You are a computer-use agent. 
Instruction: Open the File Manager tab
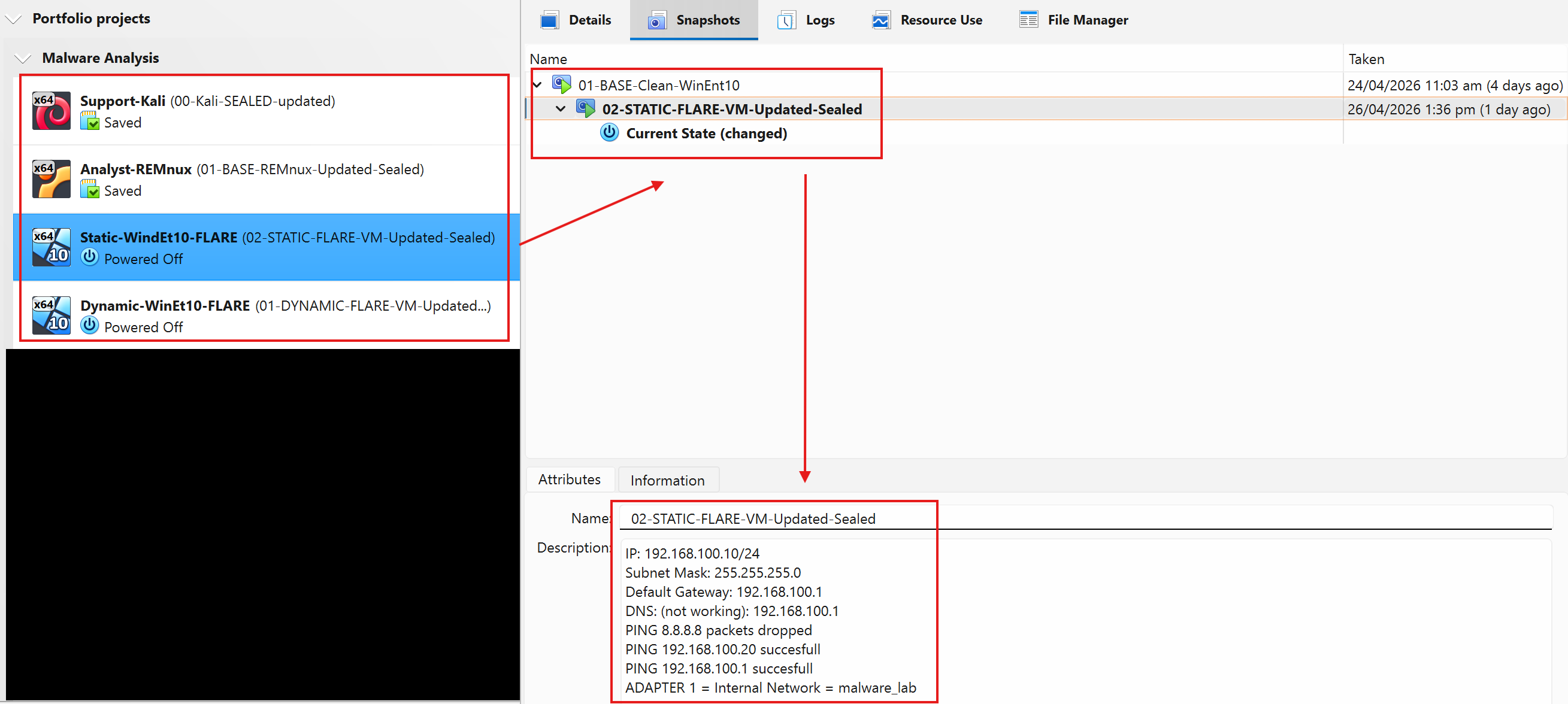1074,20
